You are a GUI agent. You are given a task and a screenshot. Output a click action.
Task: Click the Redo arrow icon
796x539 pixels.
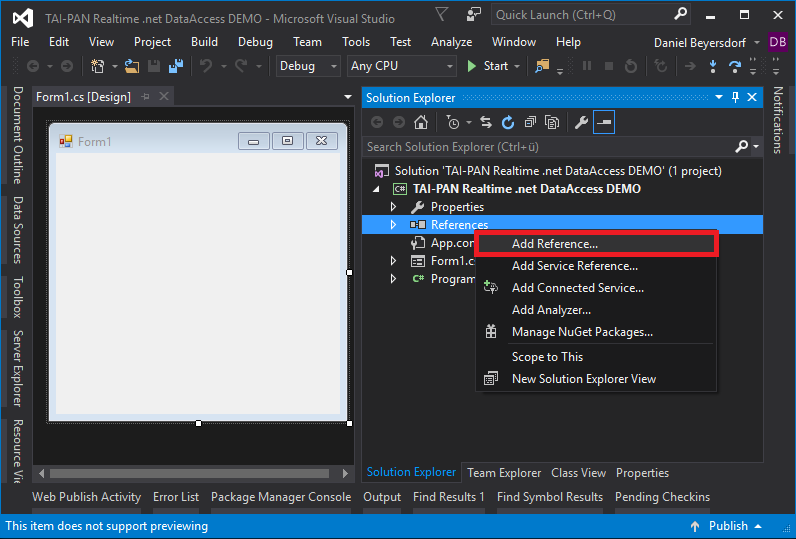241,66
